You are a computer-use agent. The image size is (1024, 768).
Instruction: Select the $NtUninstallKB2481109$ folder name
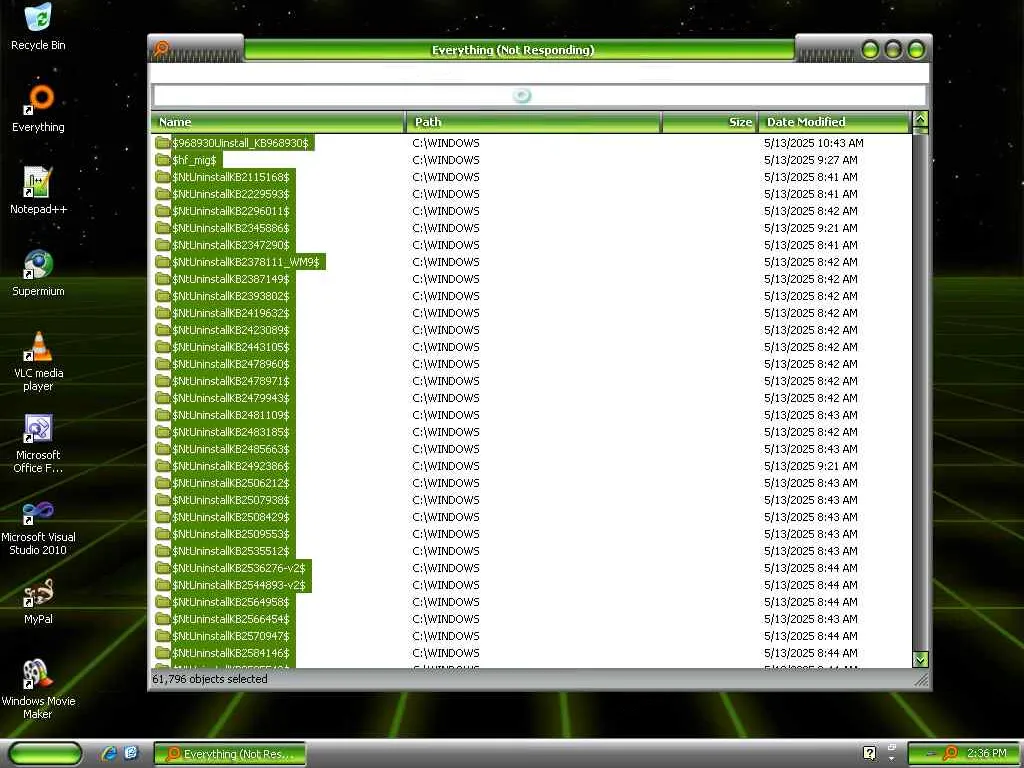(231, 415)
